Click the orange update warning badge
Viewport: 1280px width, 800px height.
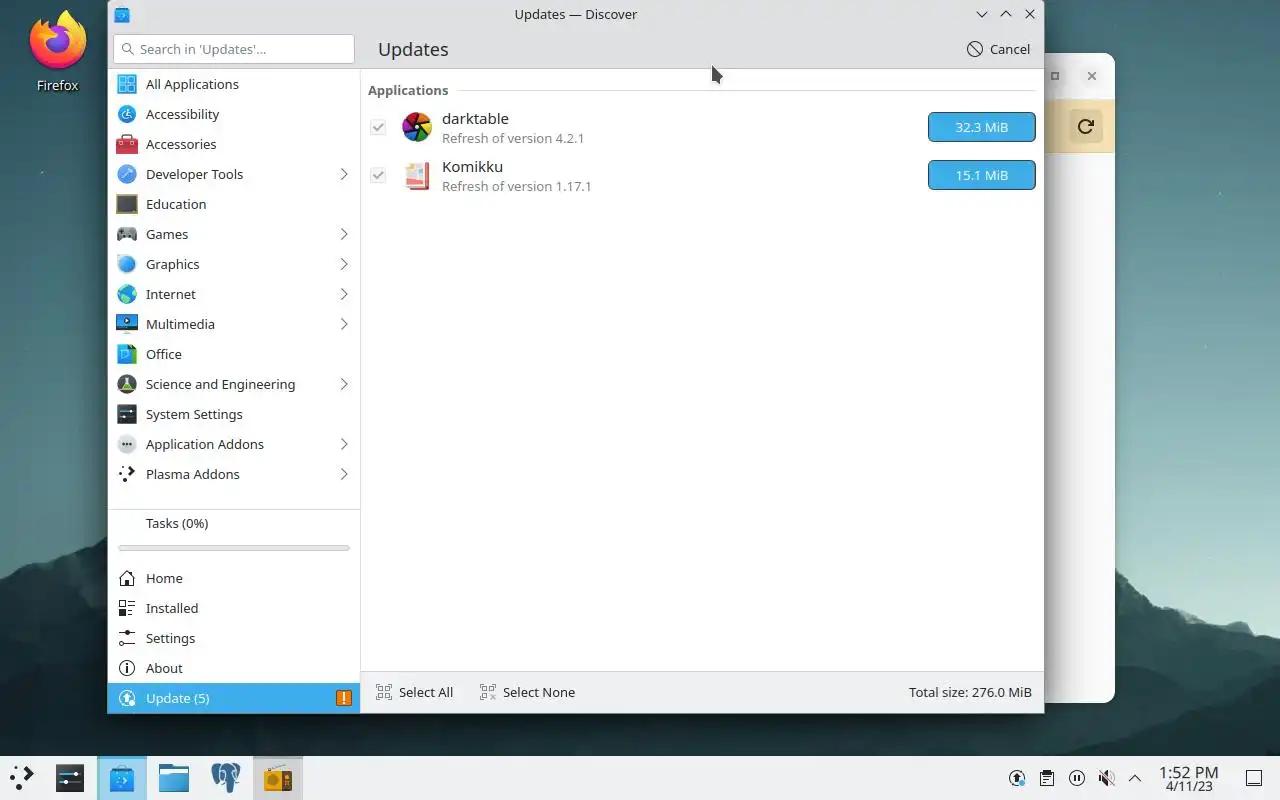coord(344,698)
